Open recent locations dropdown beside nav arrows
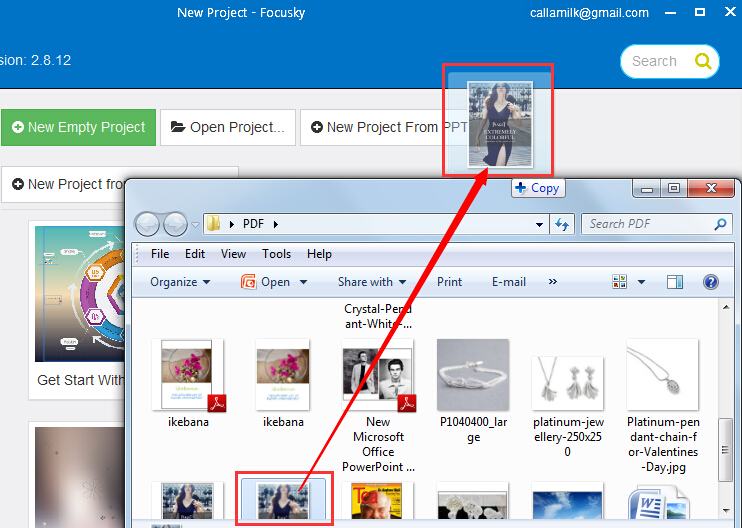 coord(195,225)
